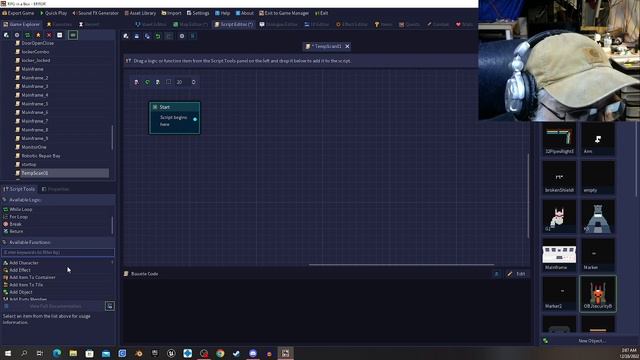This screenshot has width=640, height=360.
Task: Click the documentation popout icon
Action: click(110, 306)
